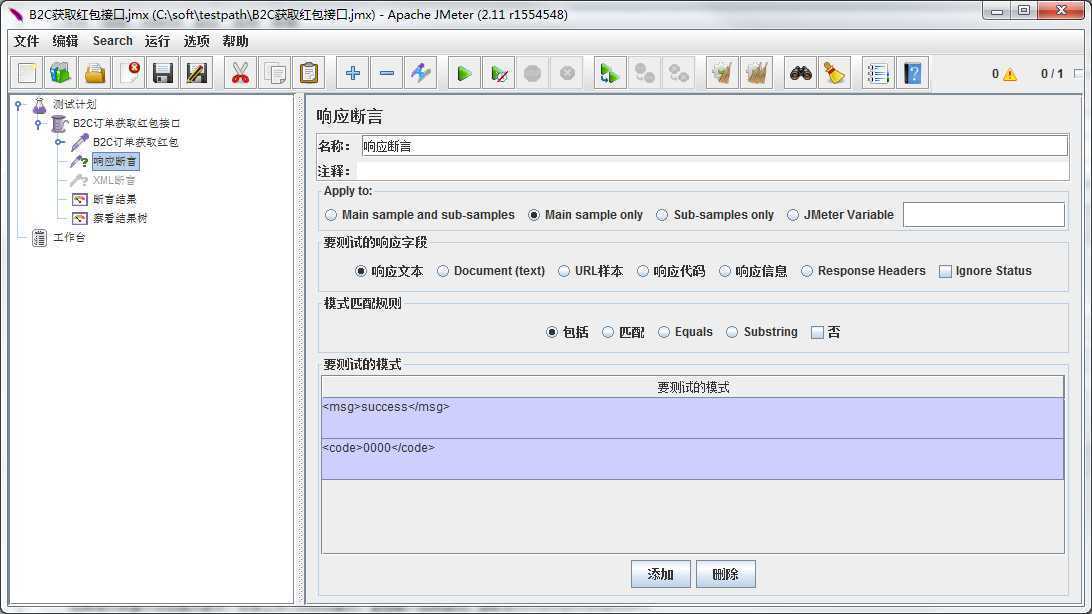
Task: Open the Search menu
Action: coord(112,41)
